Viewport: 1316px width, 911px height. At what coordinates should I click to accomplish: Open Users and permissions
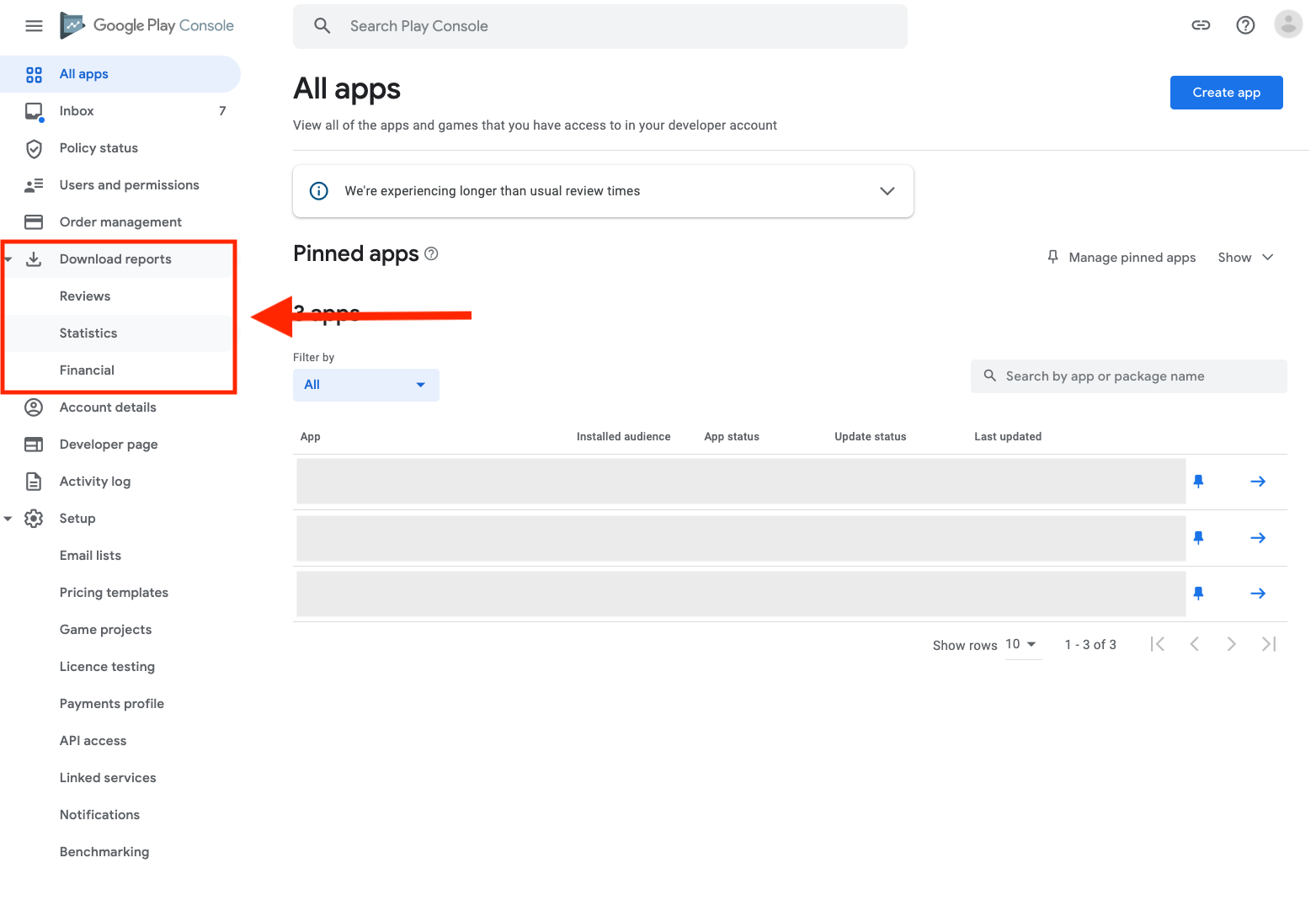[120, 185]
